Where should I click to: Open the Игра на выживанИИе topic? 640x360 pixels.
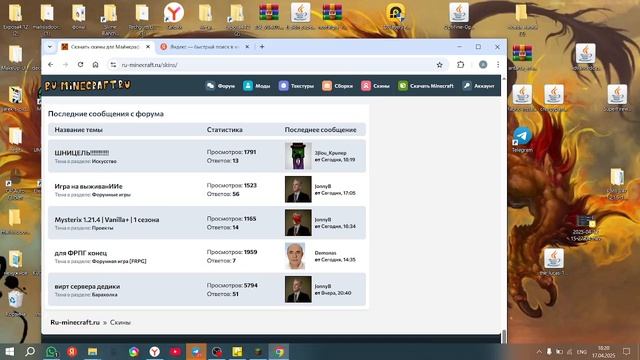click(89, 186)
